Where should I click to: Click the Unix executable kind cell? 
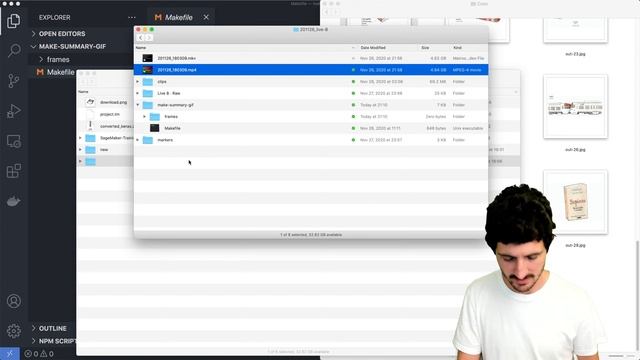tap(468, 128)
